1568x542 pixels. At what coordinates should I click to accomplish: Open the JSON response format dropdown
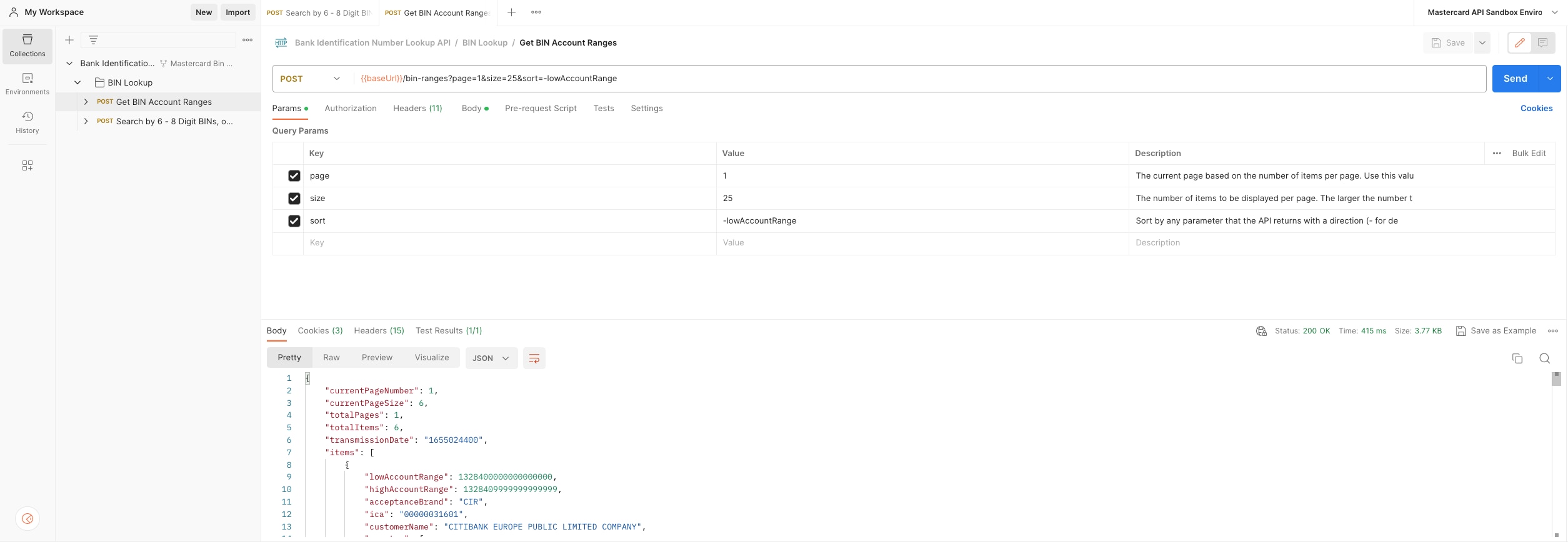pyautogui.click(x=491, y=358)
